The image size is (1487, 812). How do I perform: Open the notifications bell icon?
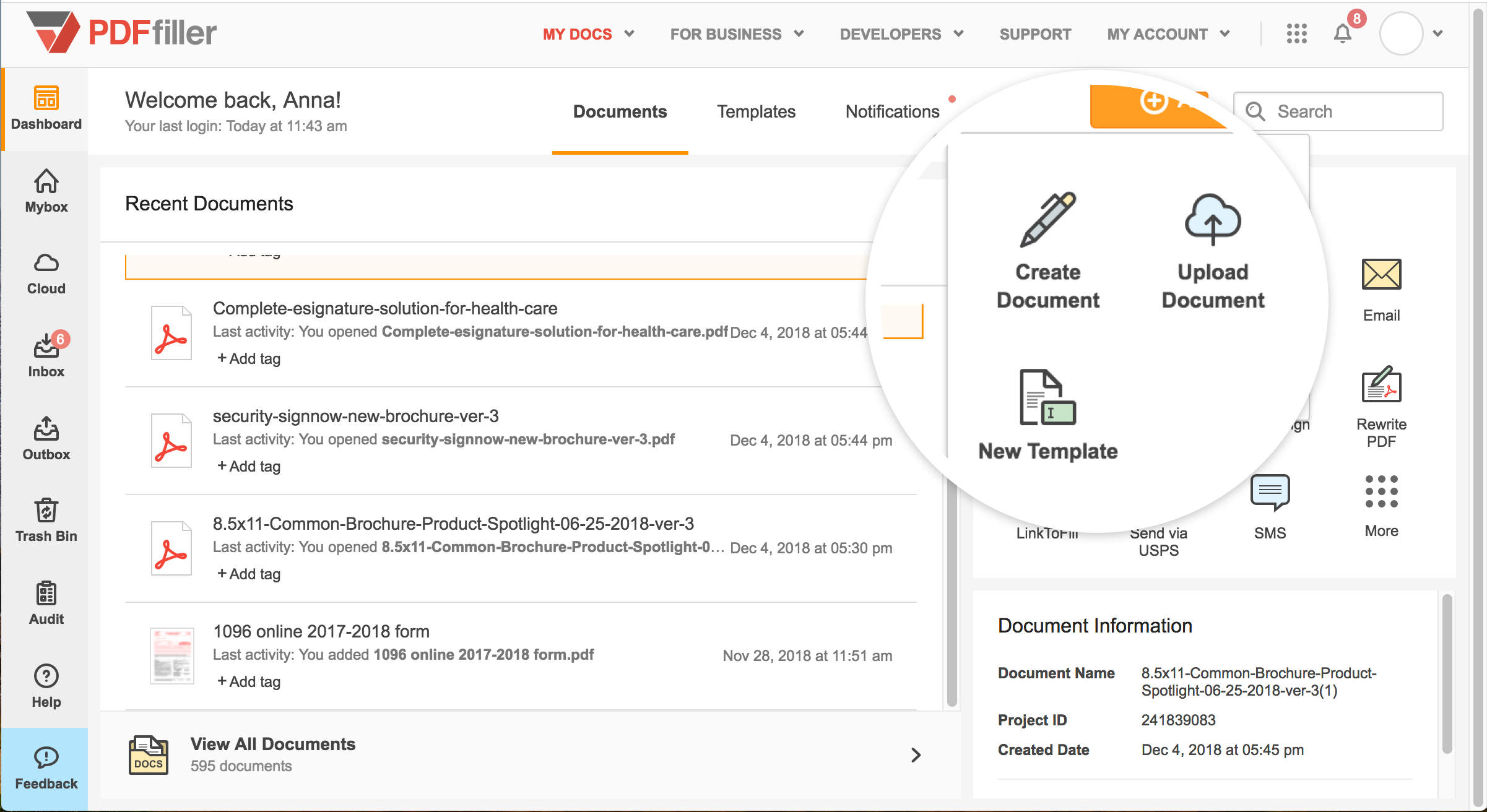tap(1342, 34)
